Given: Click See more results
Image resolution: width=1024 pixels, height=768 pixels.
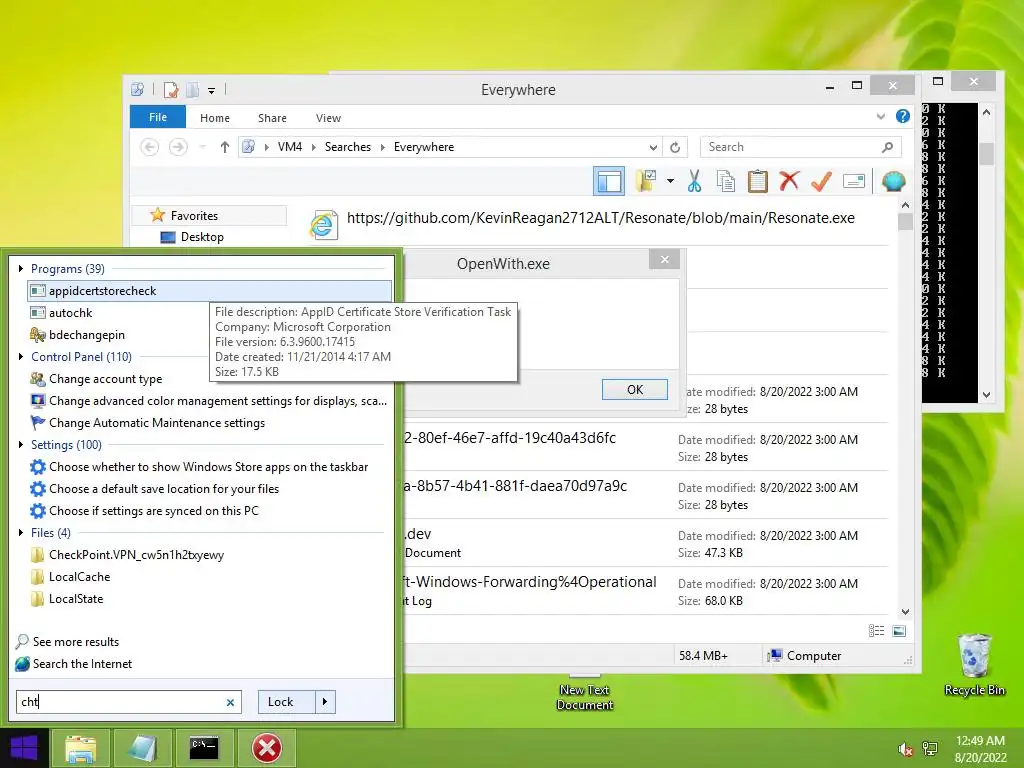Looking at the screenshot, I should 76,642.
